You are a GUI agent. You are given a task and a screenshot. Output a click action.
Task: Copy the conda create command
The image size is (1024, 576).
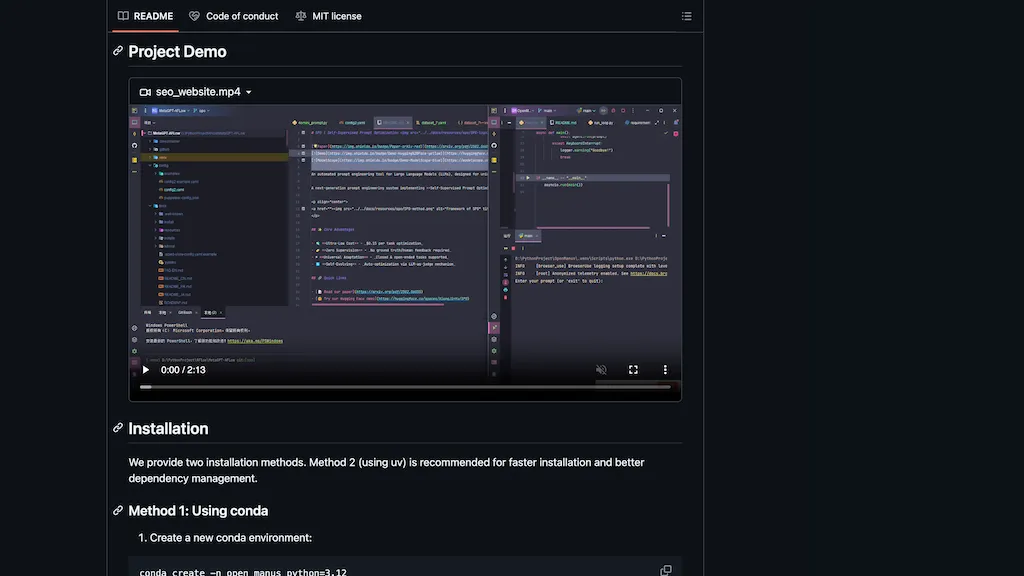[x=666, y=570]
